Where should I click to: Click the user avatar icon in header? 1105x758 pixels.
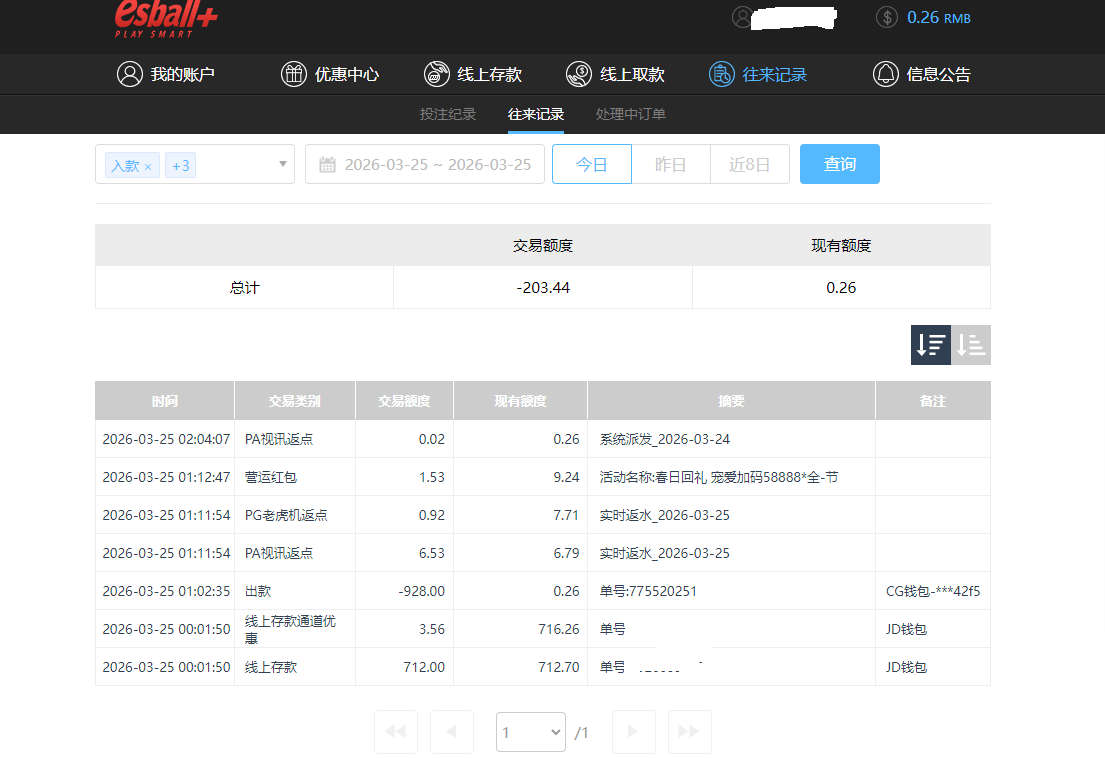pos(742,17)
